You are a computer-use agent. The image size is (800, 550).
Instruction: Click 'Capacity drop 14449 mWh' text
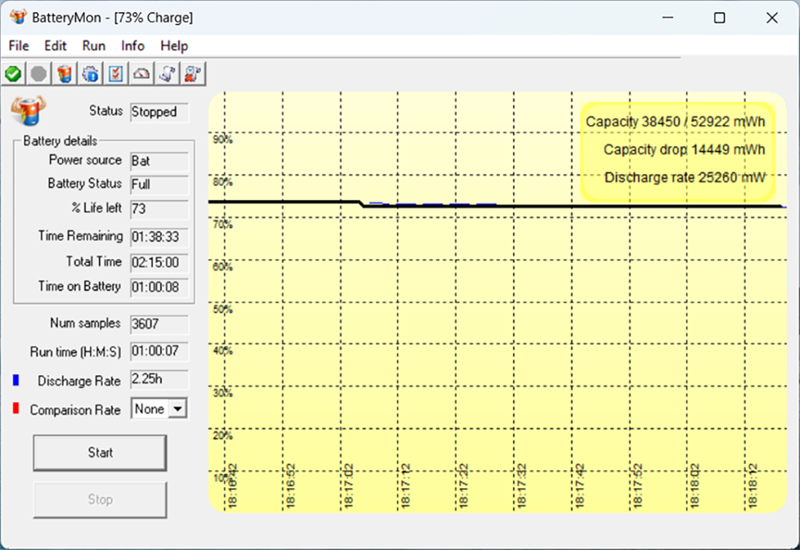pyautogui.click(x=684, y=149)
